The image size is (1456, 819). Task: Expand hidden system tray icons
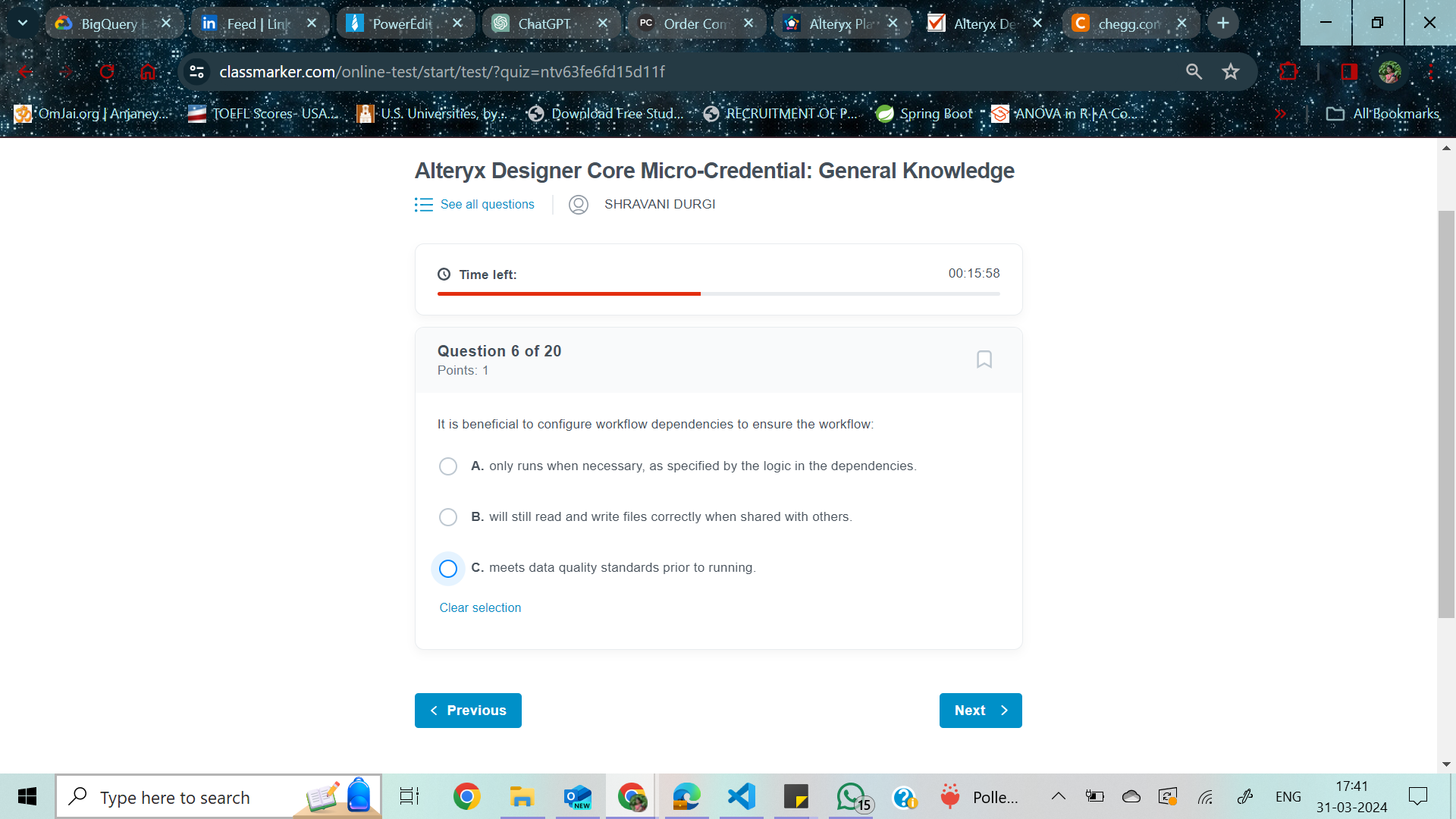click(x=1059, y=796)
